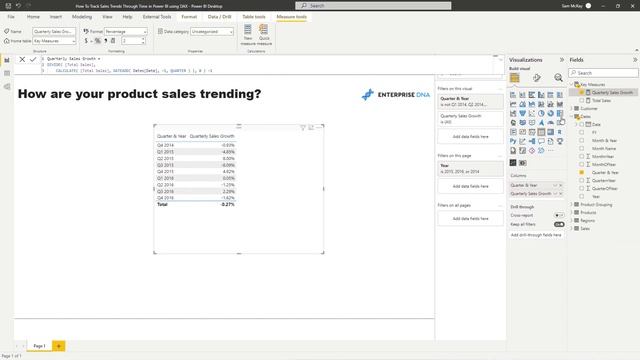Open Focus mode on the table visual
This screenshot has height=360, width=640.
point(311,128)
